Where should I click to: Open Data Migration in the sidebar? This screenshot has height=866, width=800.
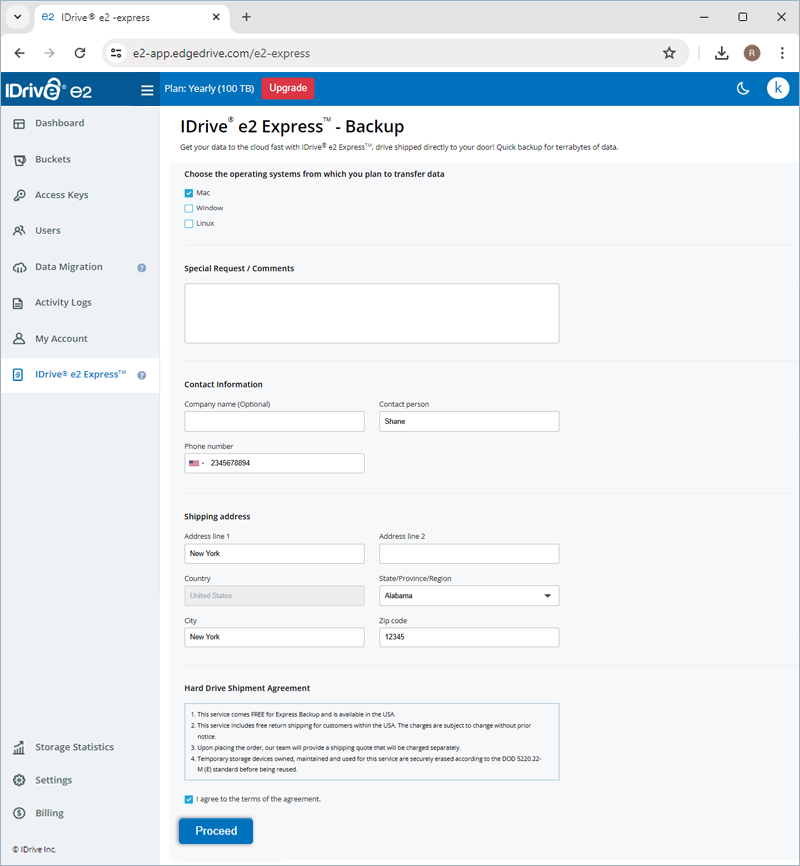pyautogui.click(x=69, y=267)
